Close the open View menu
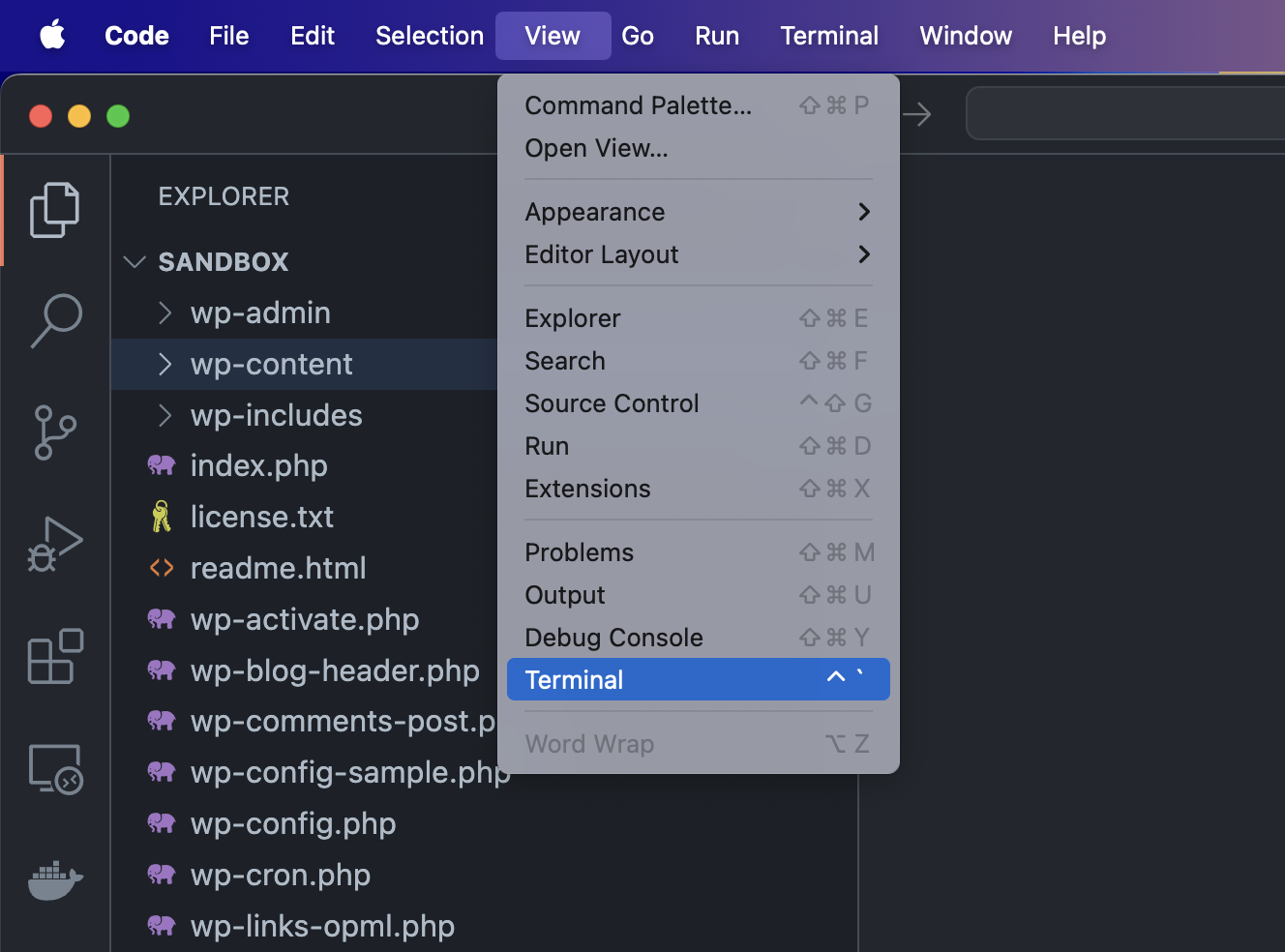The height and width of the screenshot is (952, 1285). click(x=553, y=36)
